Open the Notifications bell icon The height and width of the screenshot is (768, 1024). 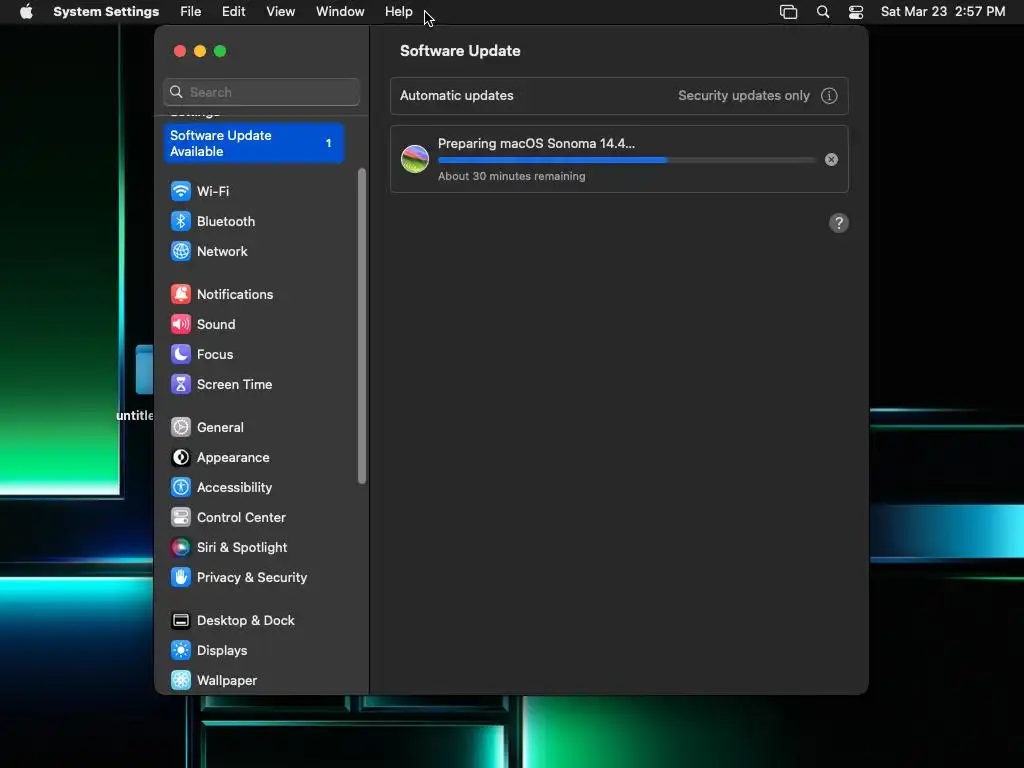click(181, 295)
